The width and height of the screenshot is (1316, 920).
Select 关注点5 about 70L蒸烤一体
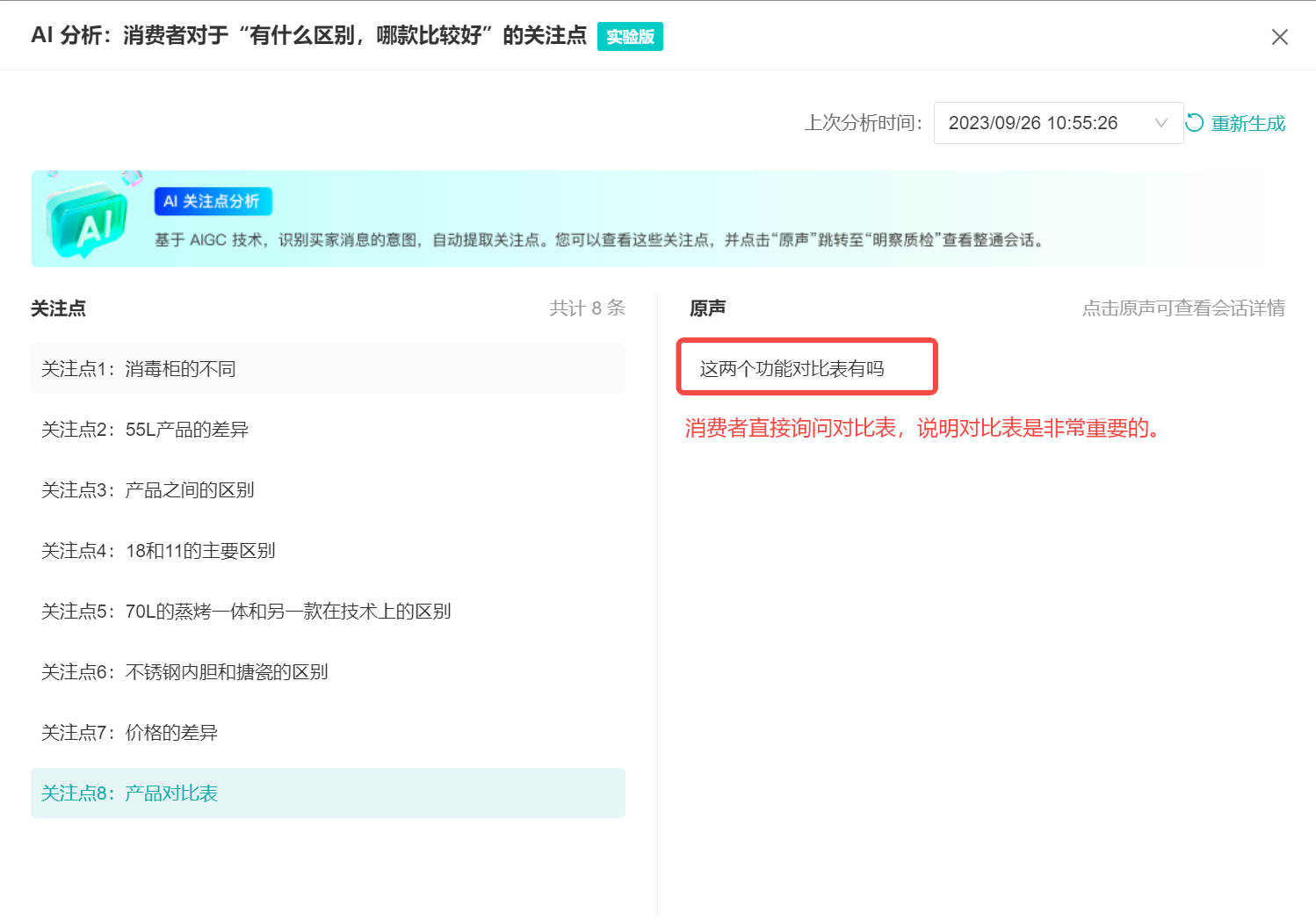tap(328, 612)
